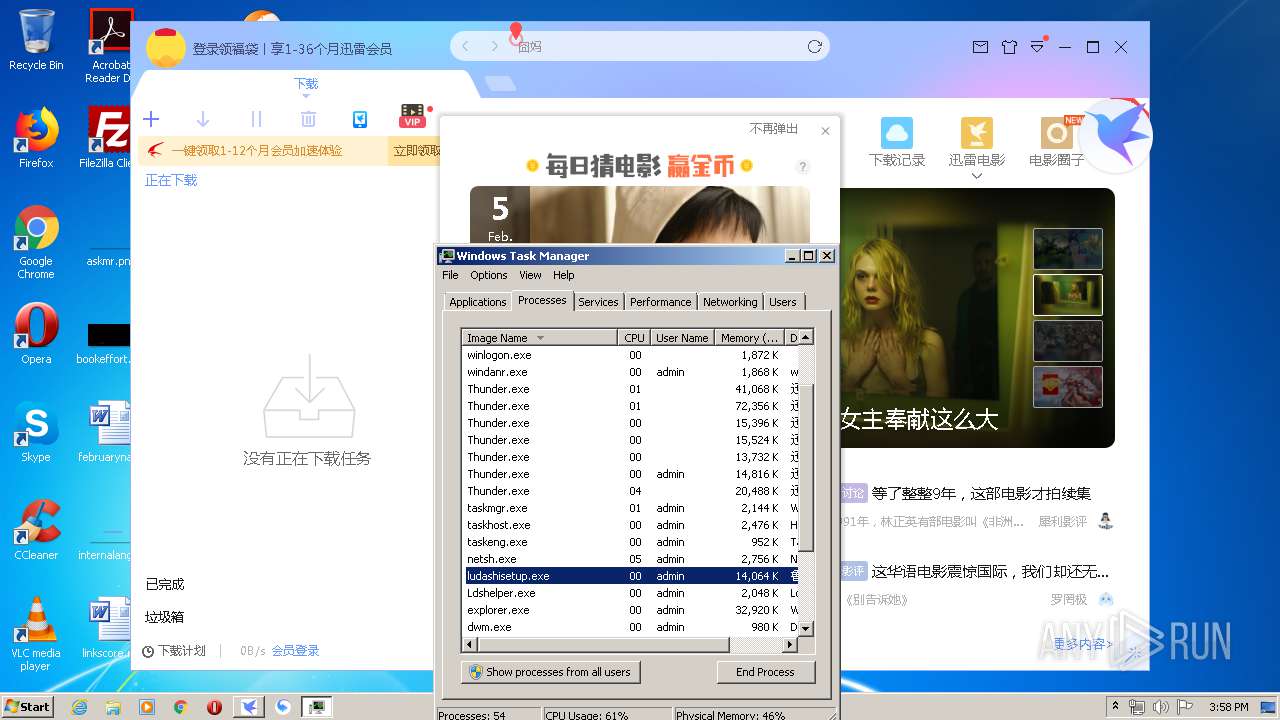Open 正在下载 section
This screenshot has width=1280, height=720.
(x=171, y=181)
